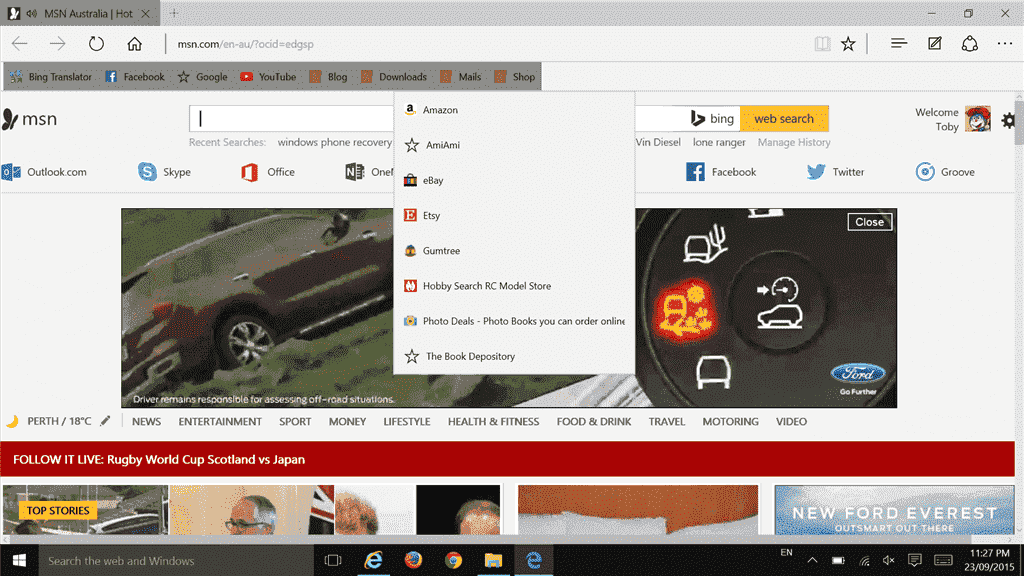This screenshot has width=1024, height=576.
Task: Open Groove shortcut link
Action: (x=945, y=172)
